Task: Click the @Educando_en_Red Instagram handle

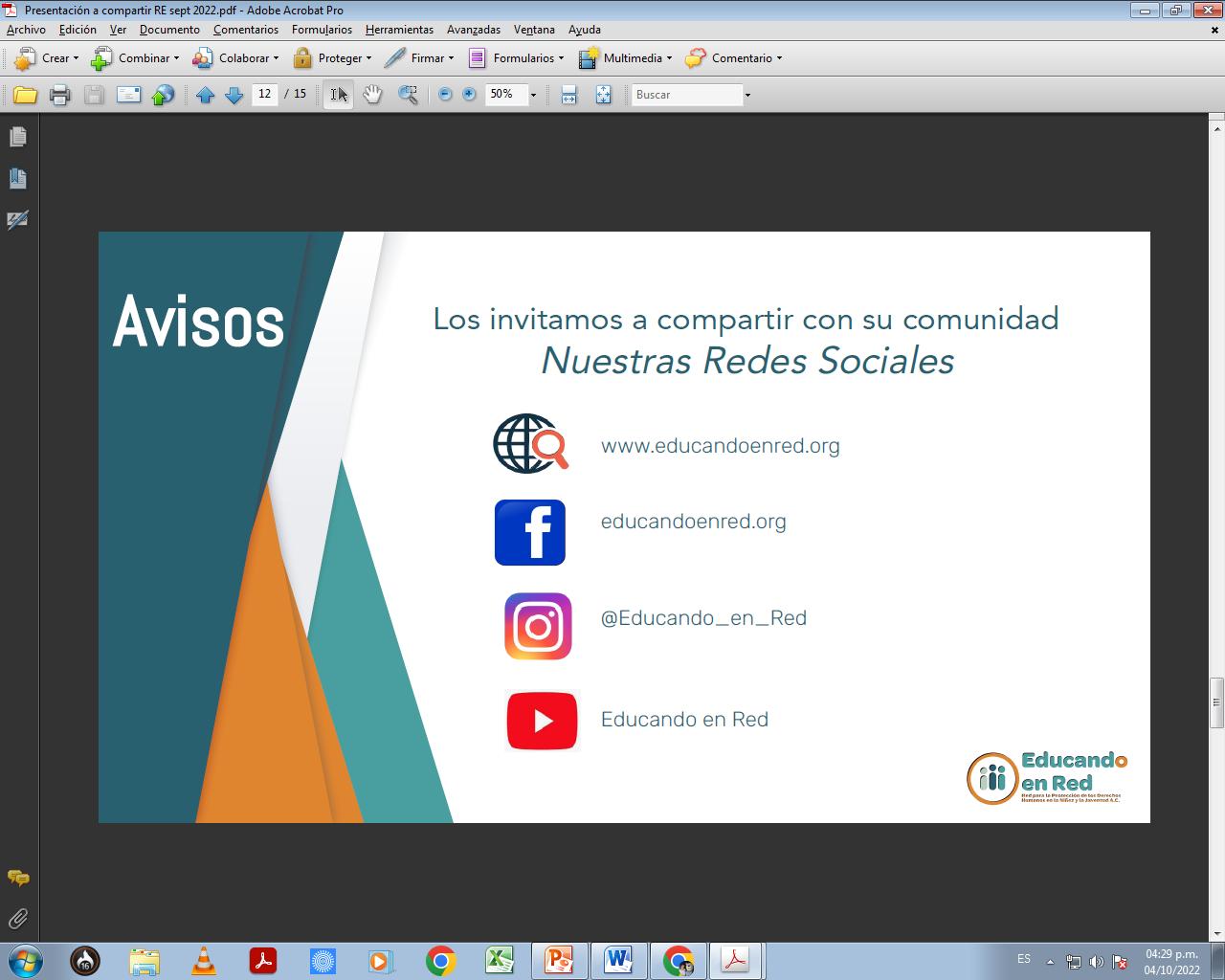Action: 703,618
